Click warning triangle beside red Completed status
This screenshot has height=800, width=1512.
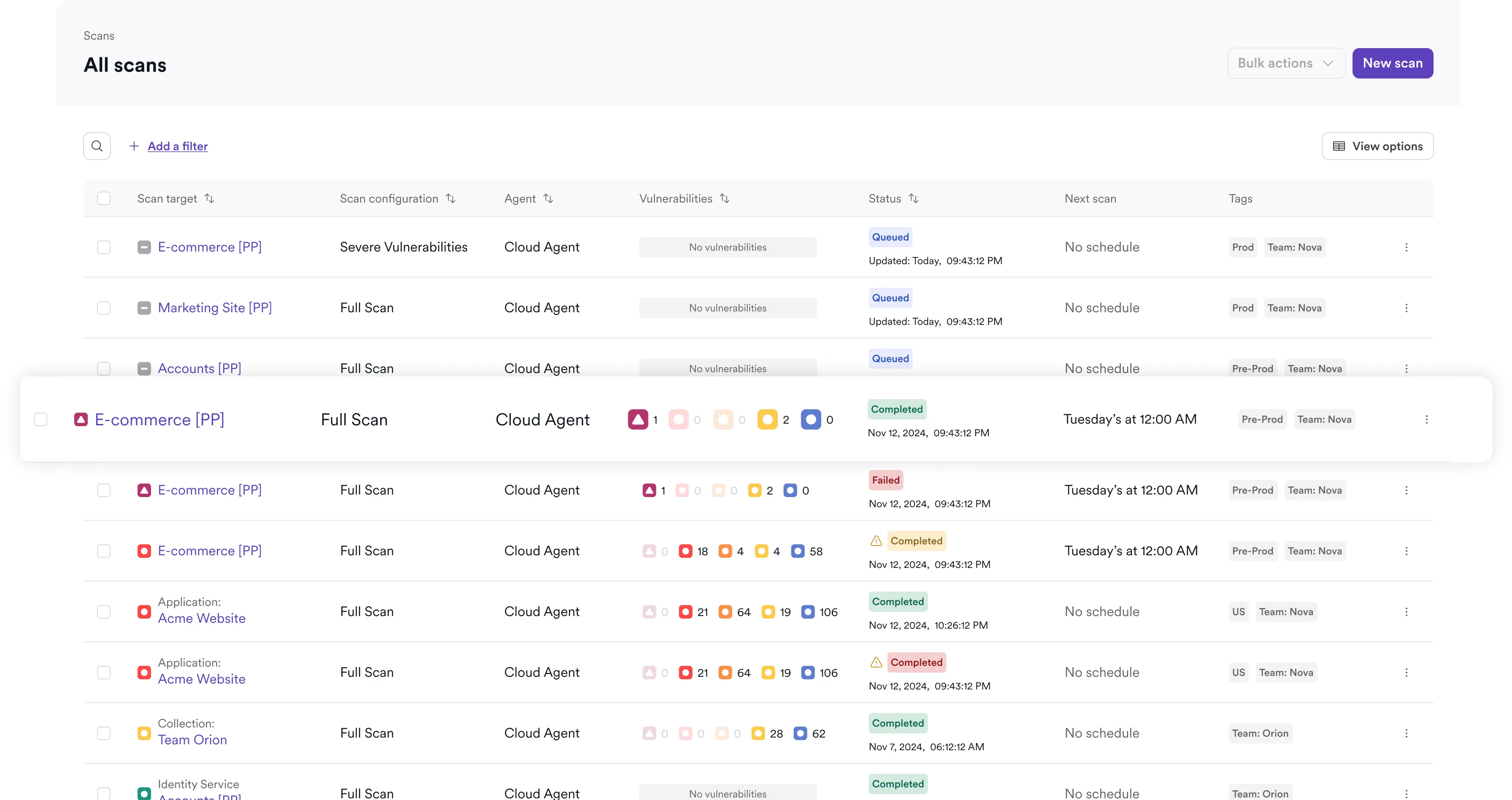876,662
